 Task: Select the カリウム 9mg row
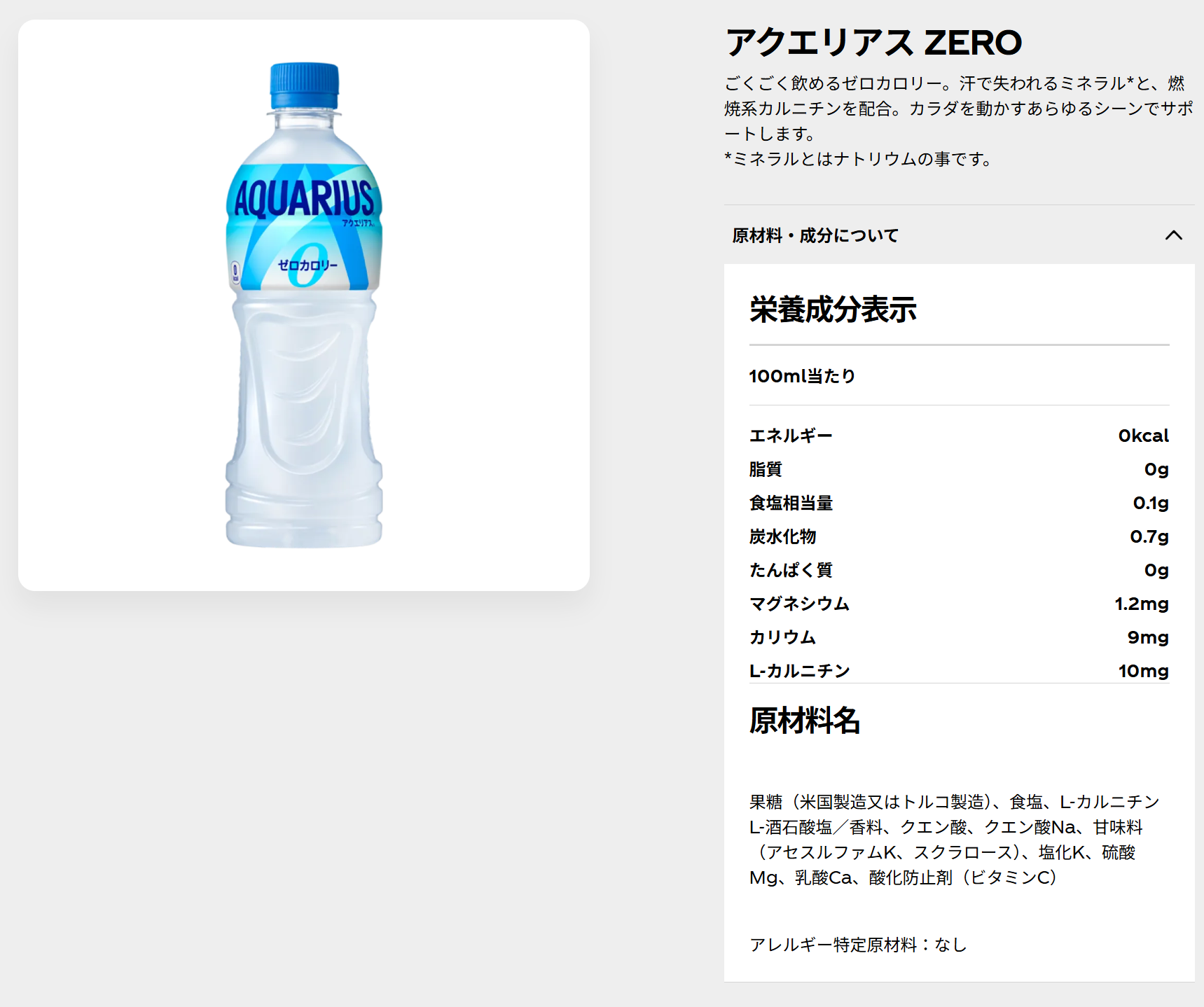point(959,637)
